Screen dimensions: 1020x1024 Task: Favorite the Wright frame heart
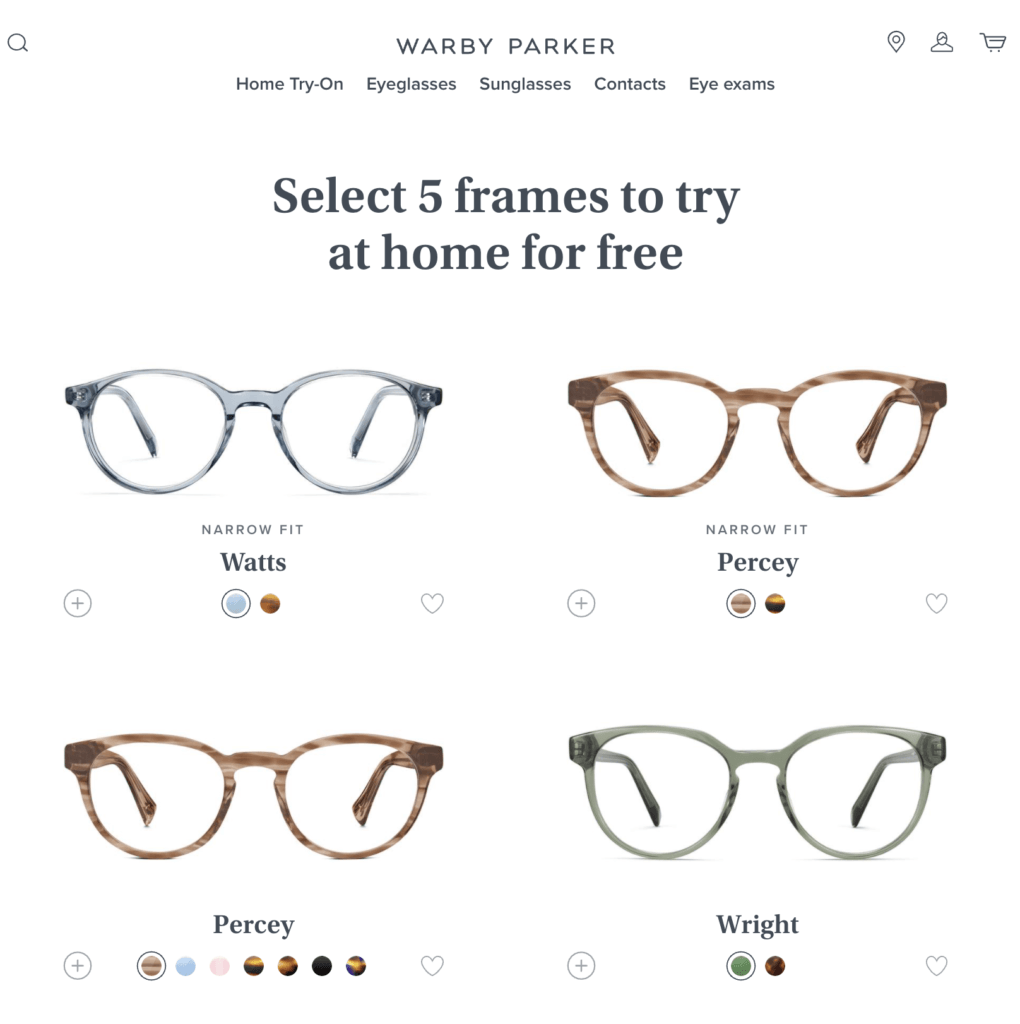[936, 965]
